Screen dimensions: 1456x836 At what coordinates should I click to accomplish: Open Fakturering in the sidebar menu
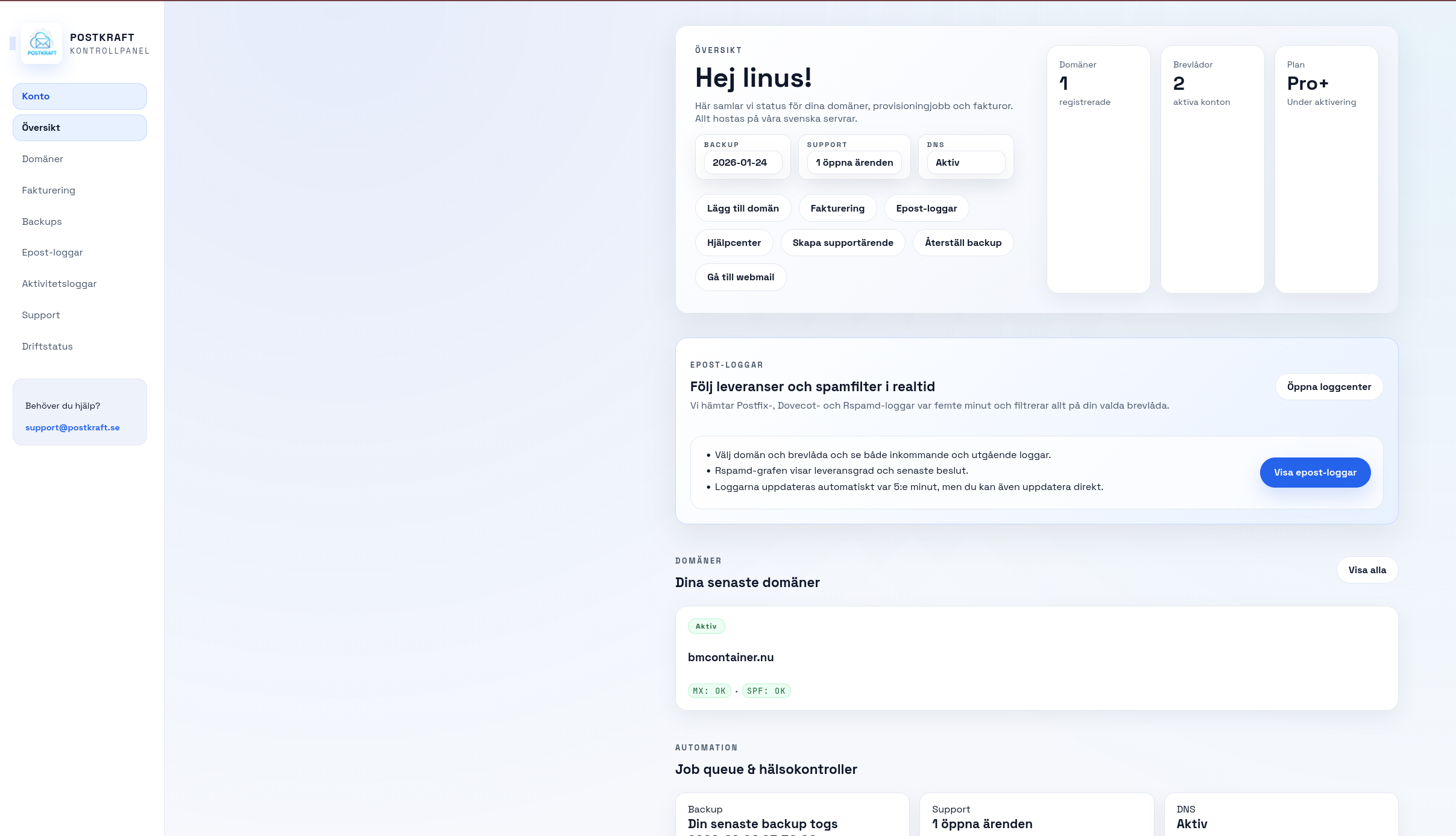pos(48,190)
